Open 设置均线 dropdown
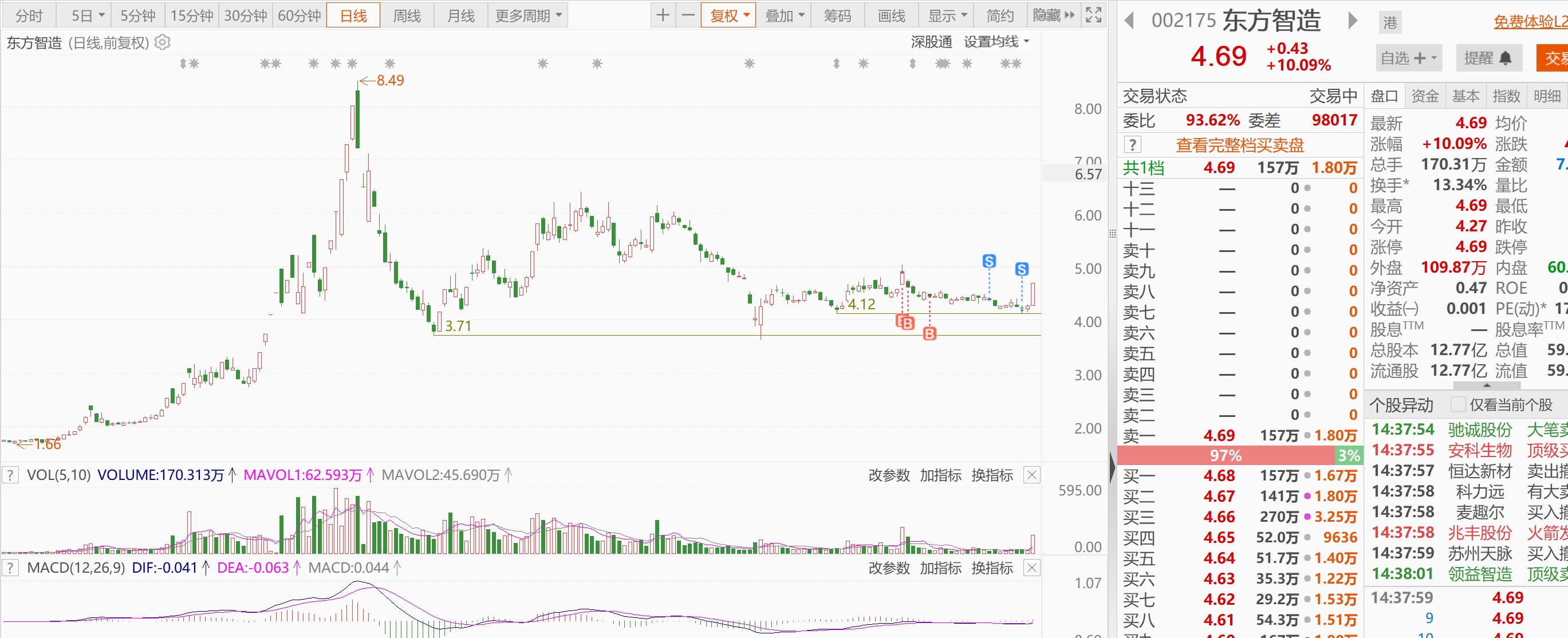The image size is (1568, 638). tap(996, 42)
